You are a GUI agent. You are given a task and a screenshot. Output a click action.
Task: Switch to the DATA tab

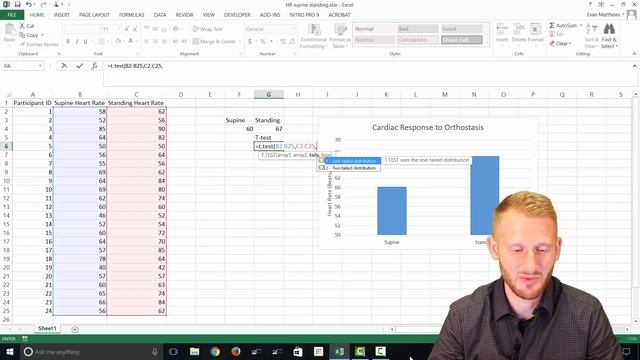[x=160, y=15]
